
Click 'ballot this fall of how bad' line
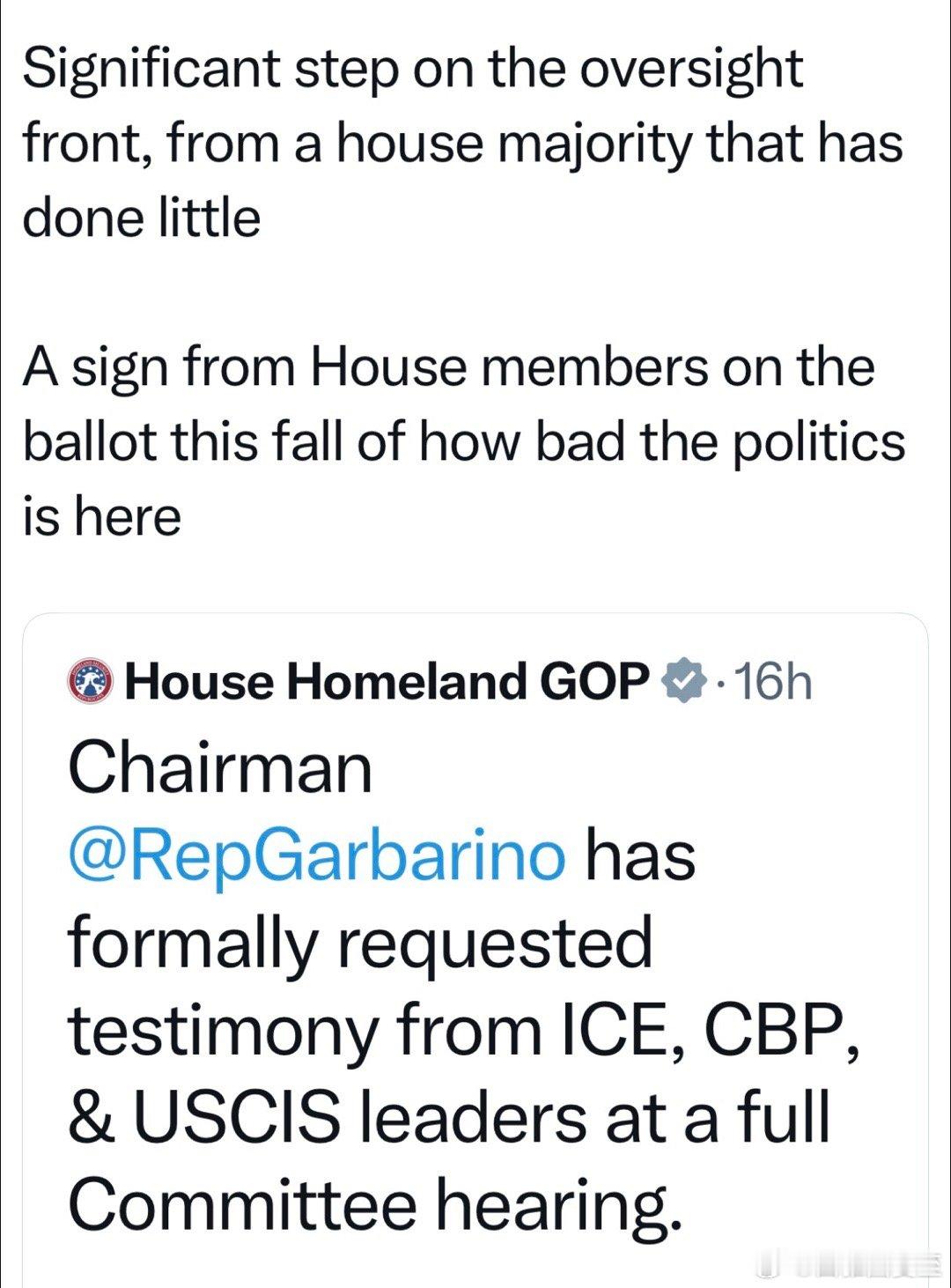(464, 441)
